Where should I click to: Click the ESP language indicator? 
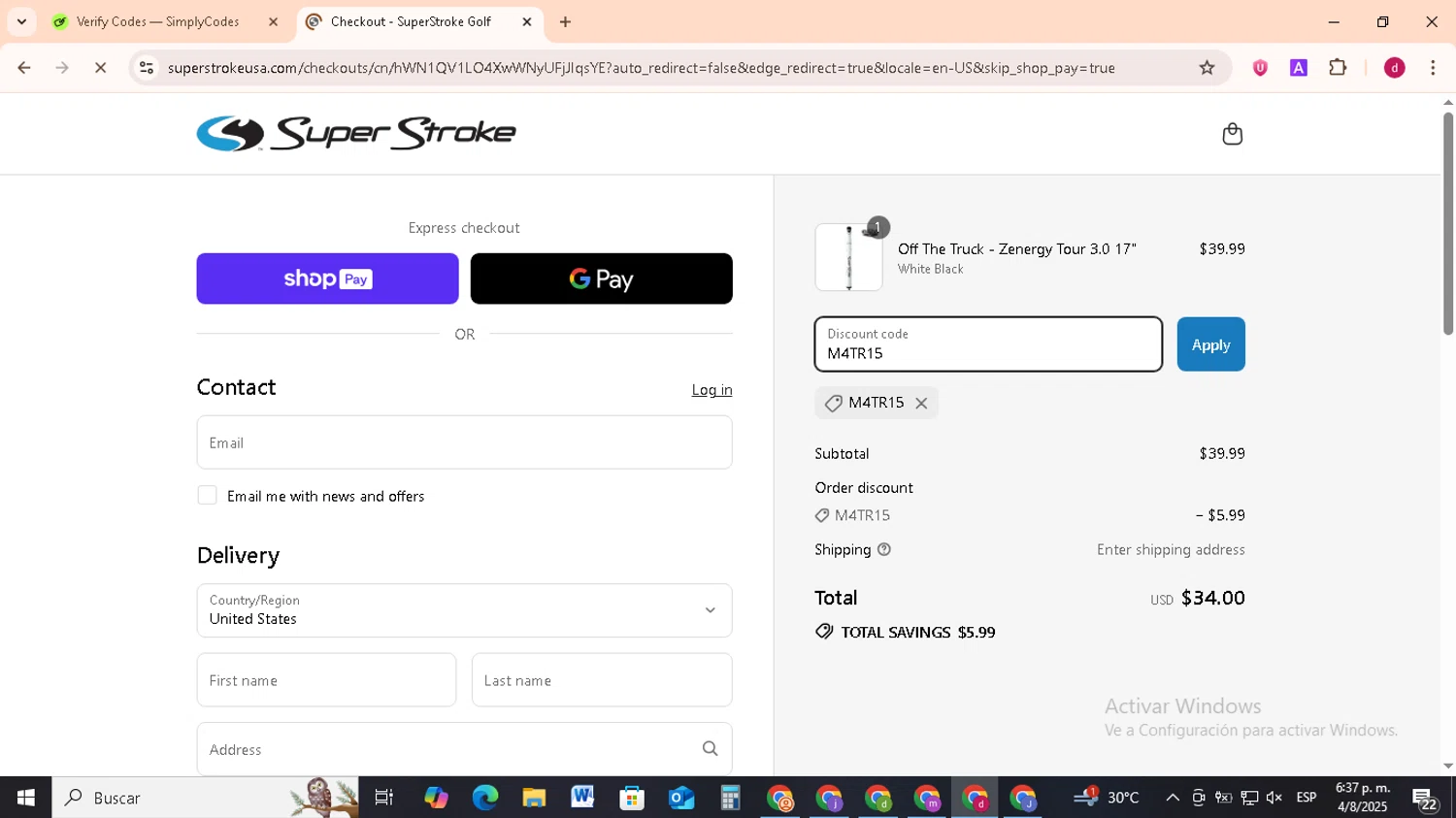1307,798
